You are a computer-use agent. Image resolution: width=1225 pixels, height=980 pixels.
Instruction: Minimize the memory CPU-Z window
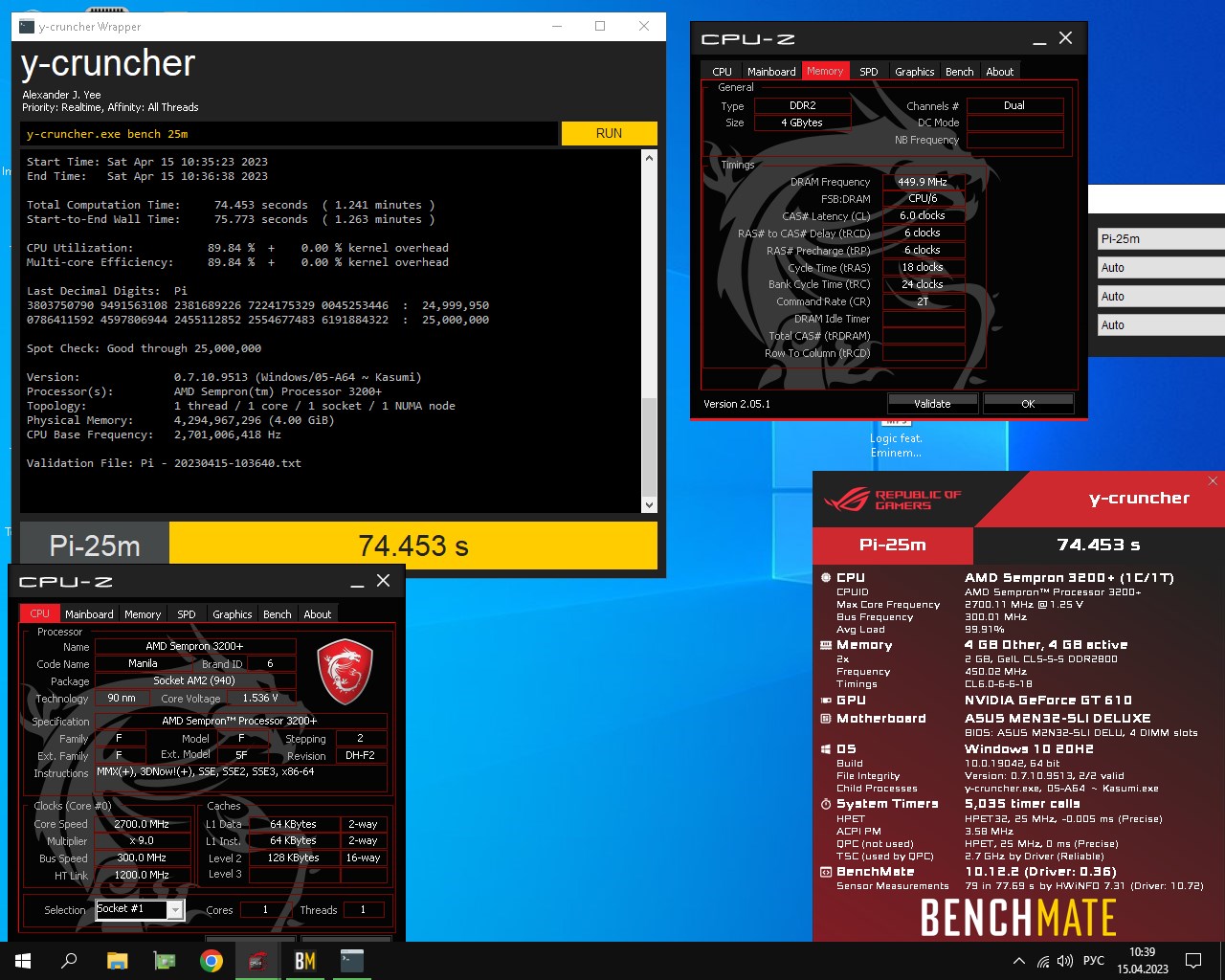pos(1039,39)
